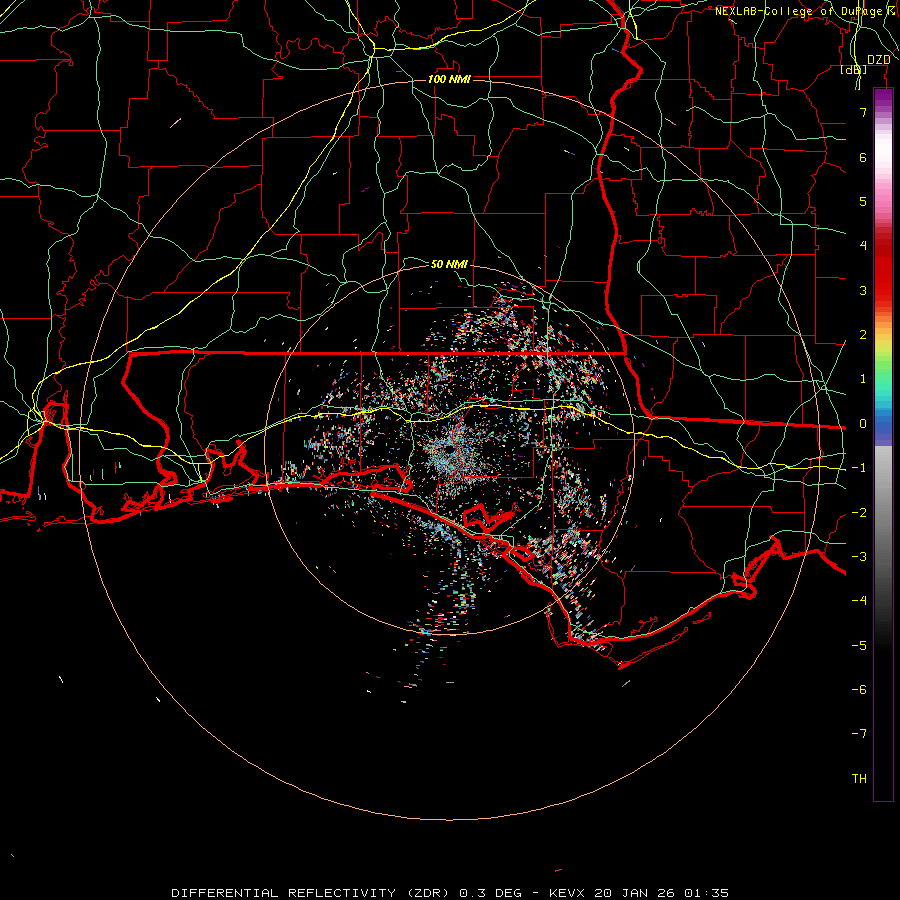This screenshot has width=900, height=900.
Task: Select the -3 value on the ZDR scale
Action: [x=859, y=557]
